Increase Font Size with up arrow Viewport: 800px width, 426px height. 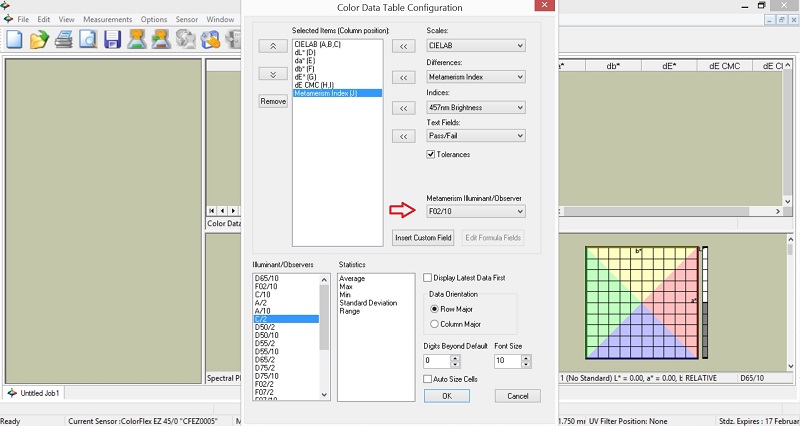(x=526, y=358)
